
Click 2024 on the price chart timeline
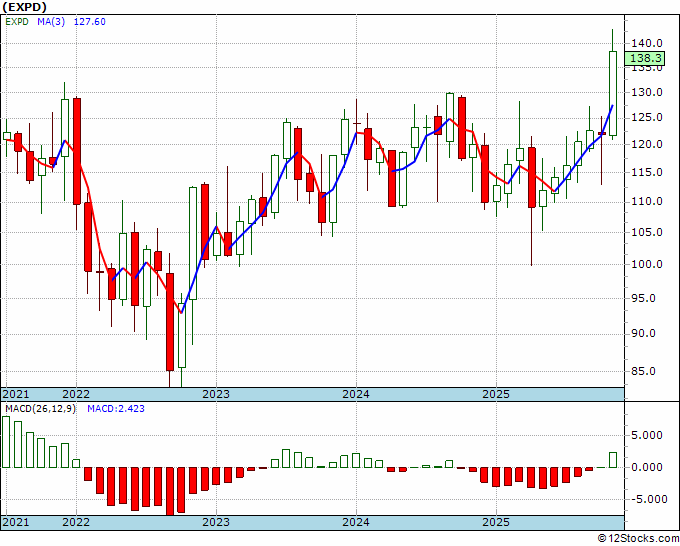click(x=356, y=394)
